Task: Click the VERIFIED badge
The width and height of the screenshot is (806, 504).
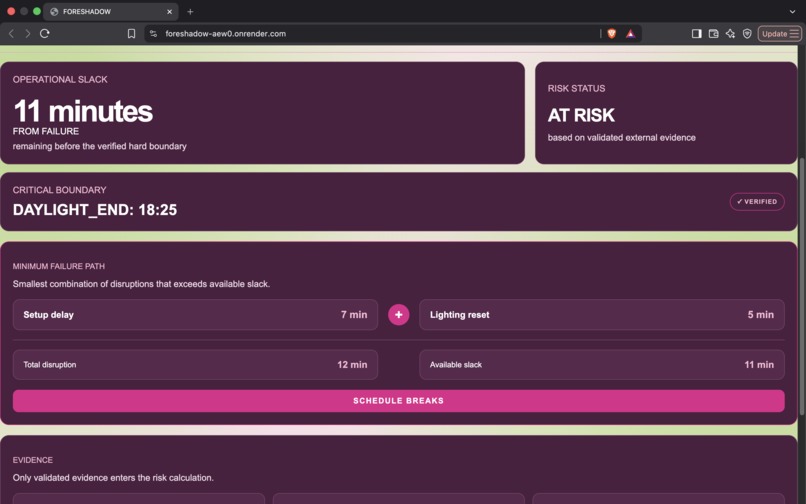Action: tap(757, 202)
